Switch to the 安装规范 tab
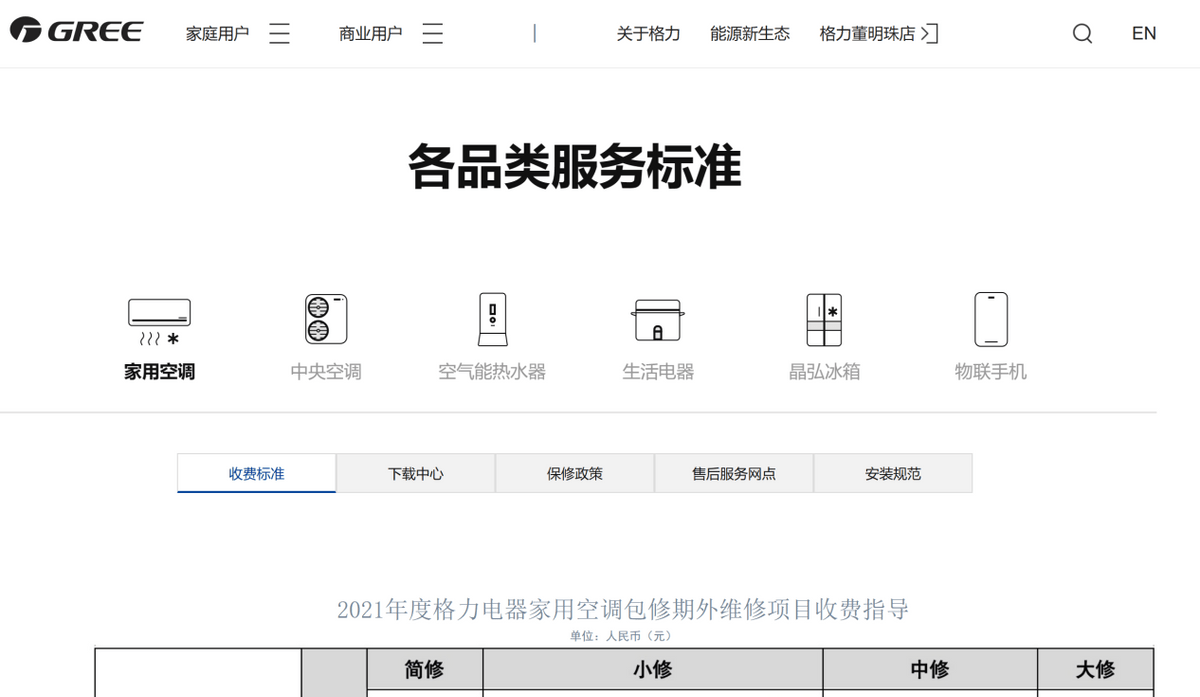This screenshot has height=697, width=1200. [892, 473]
